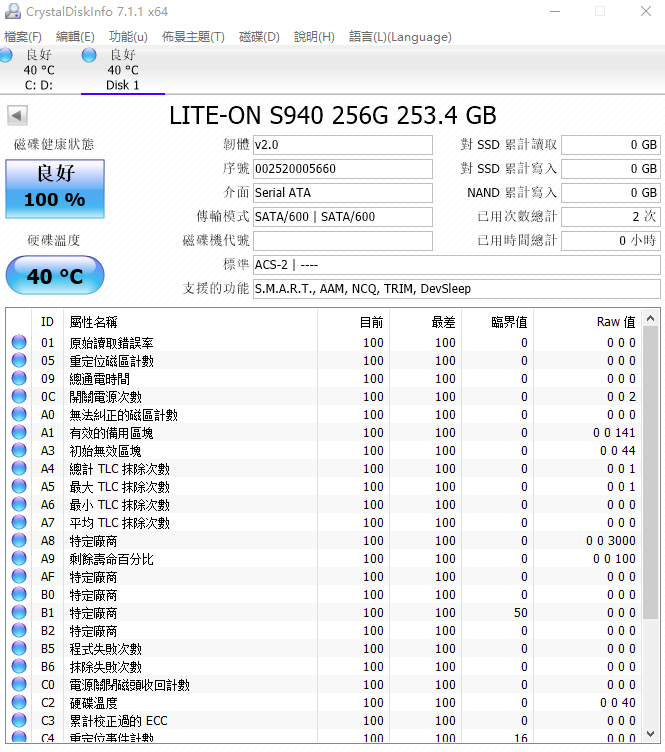Click status icon for attribute A3 初始無效區塊

coord(19,450)
